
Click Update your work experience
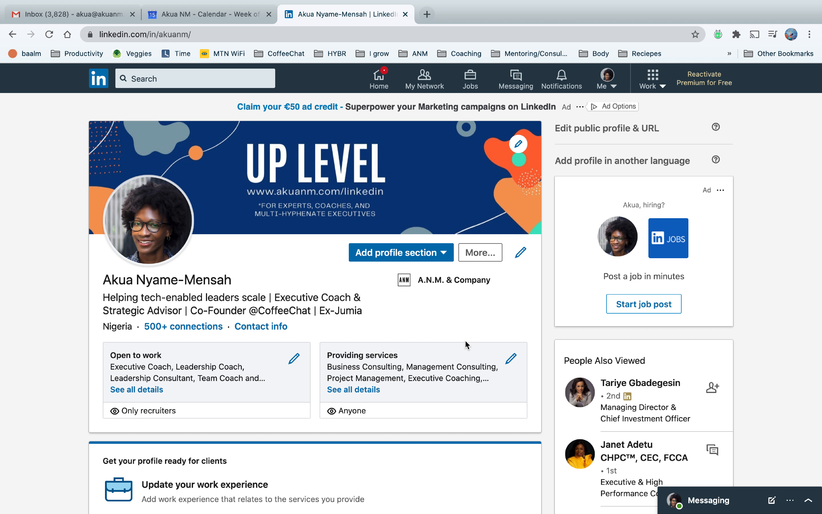204,485
